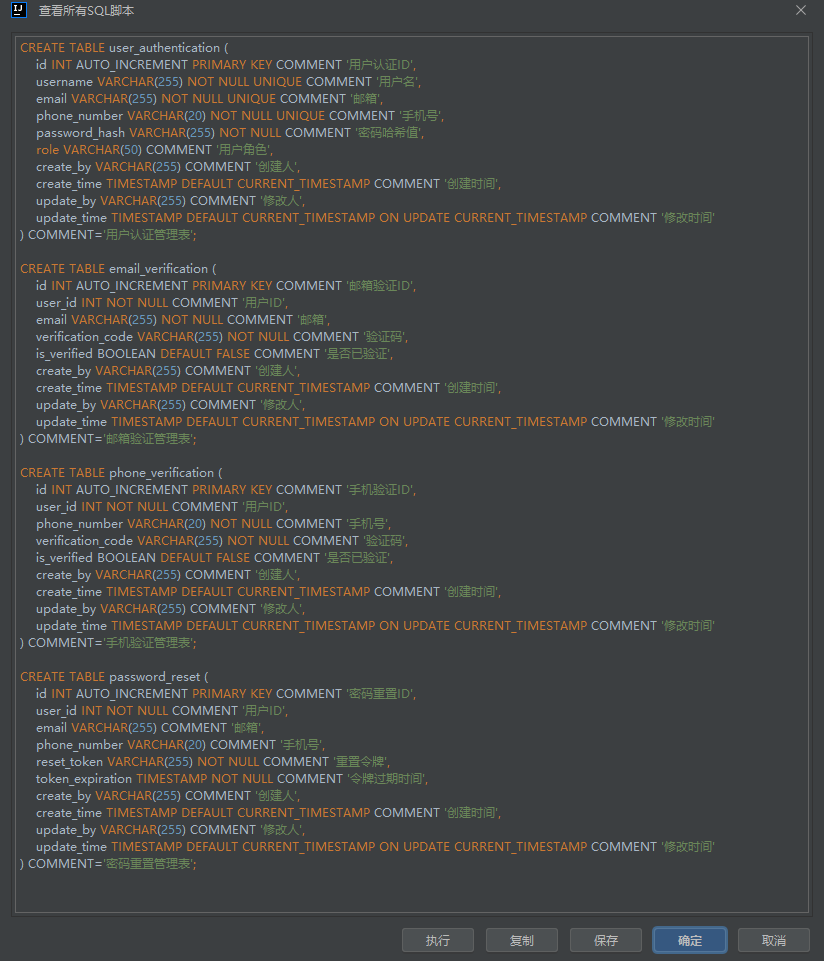Click the '密码重置管理表' comment line
Viewport: 824px width, 961px height.
(x=108, y=863)
